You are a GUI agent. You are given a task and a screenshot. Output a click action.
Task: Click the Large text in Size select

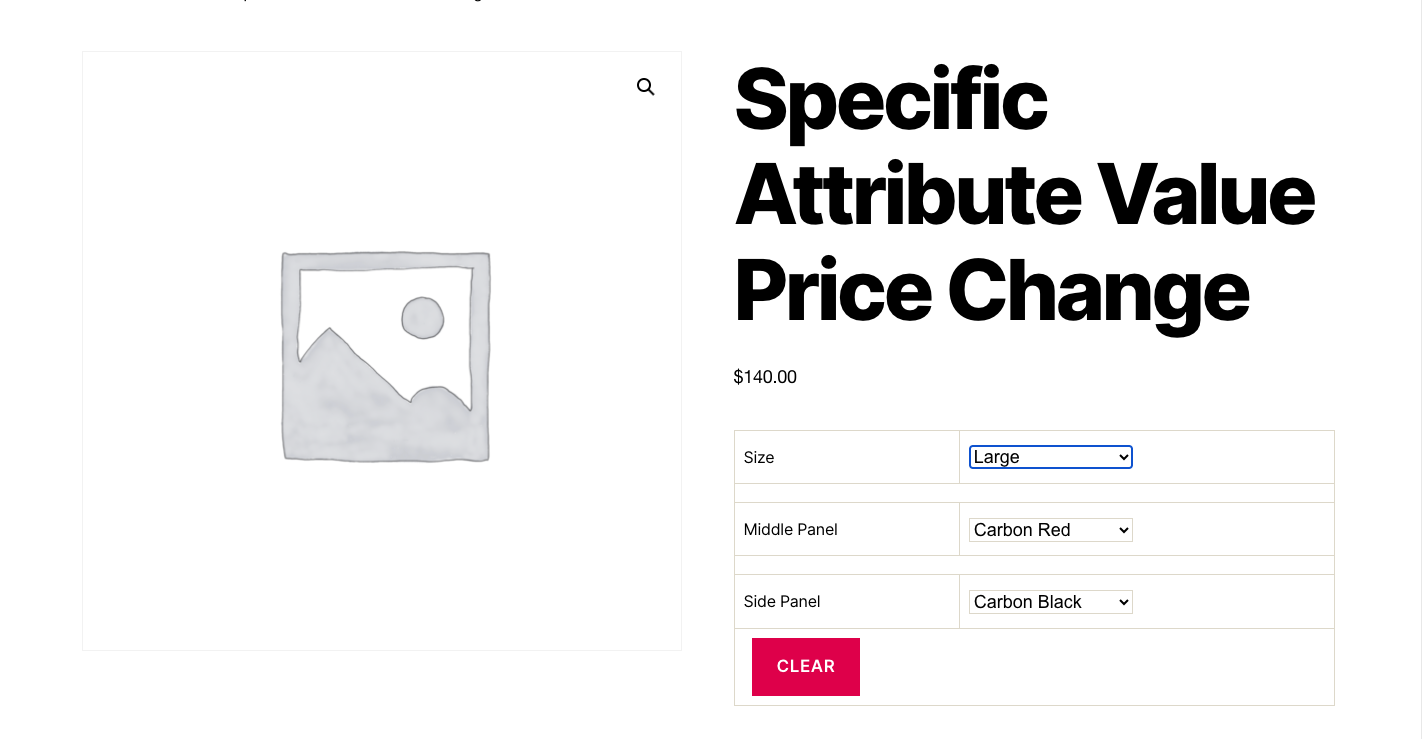[997, 457]
